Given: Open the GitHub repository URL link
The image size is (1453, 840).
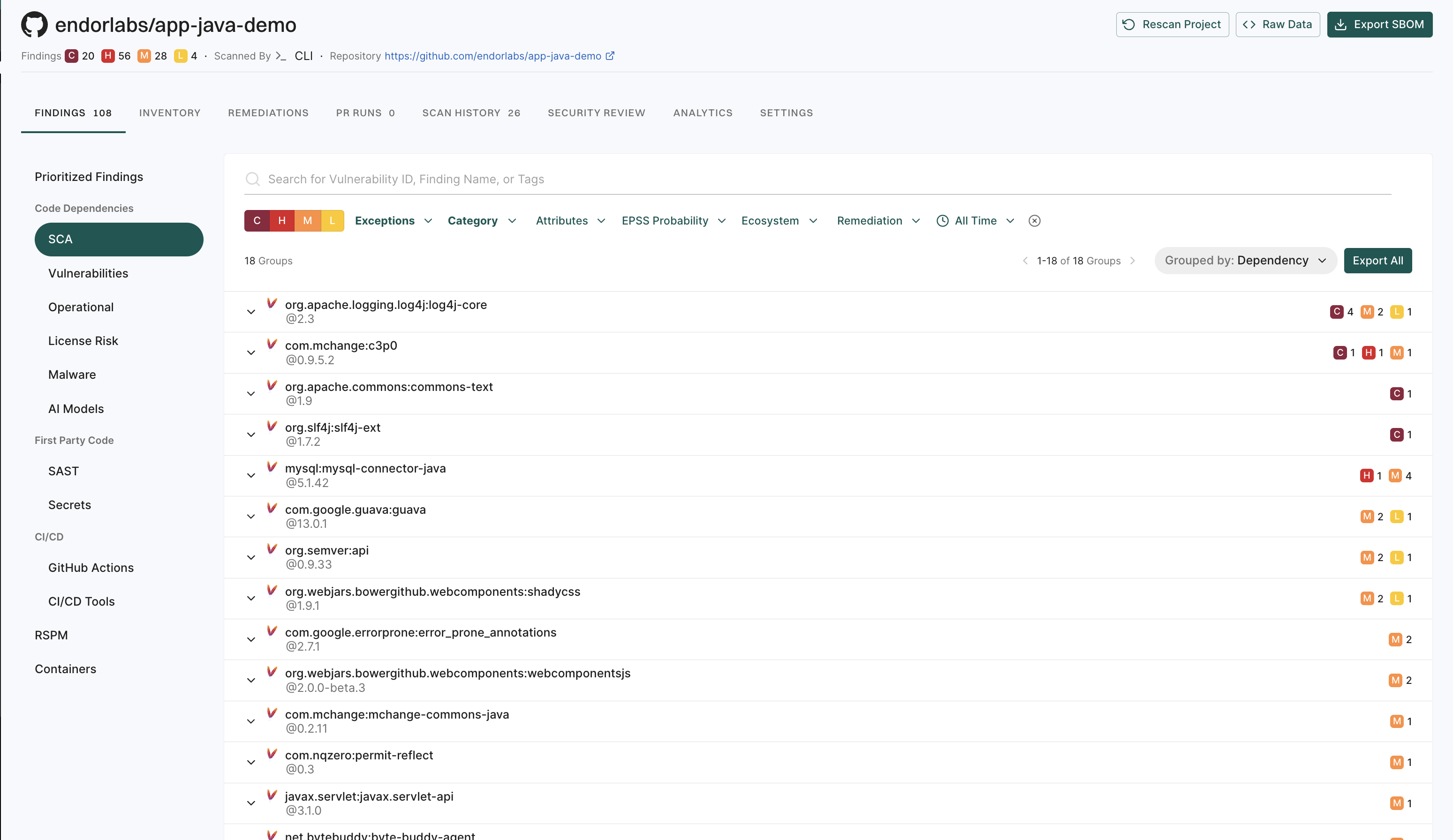Looking at the screenshot, I should pyautogui.click(x=493, y=56).
